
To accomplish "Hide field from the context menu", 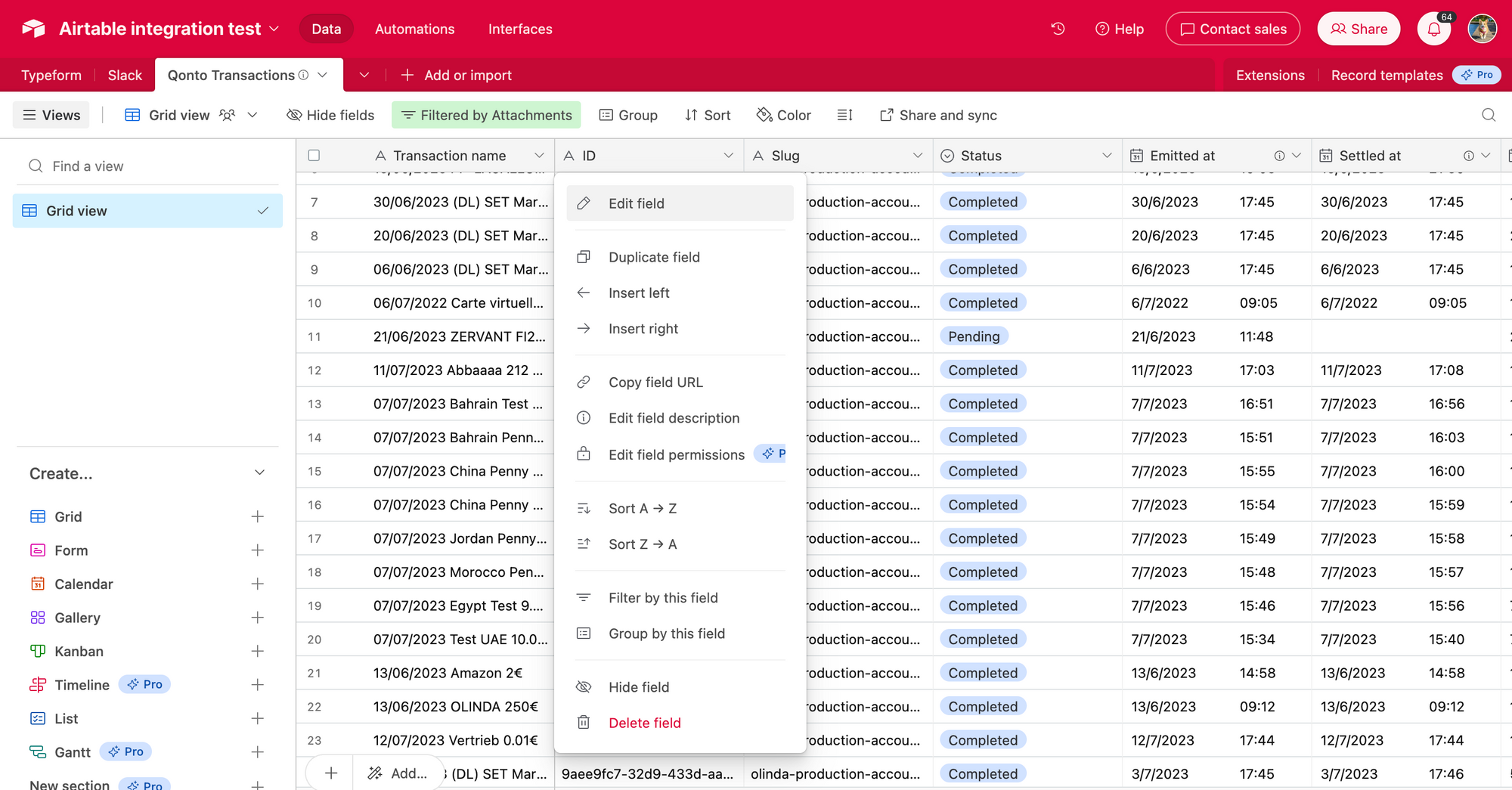I will pos(638,686).
